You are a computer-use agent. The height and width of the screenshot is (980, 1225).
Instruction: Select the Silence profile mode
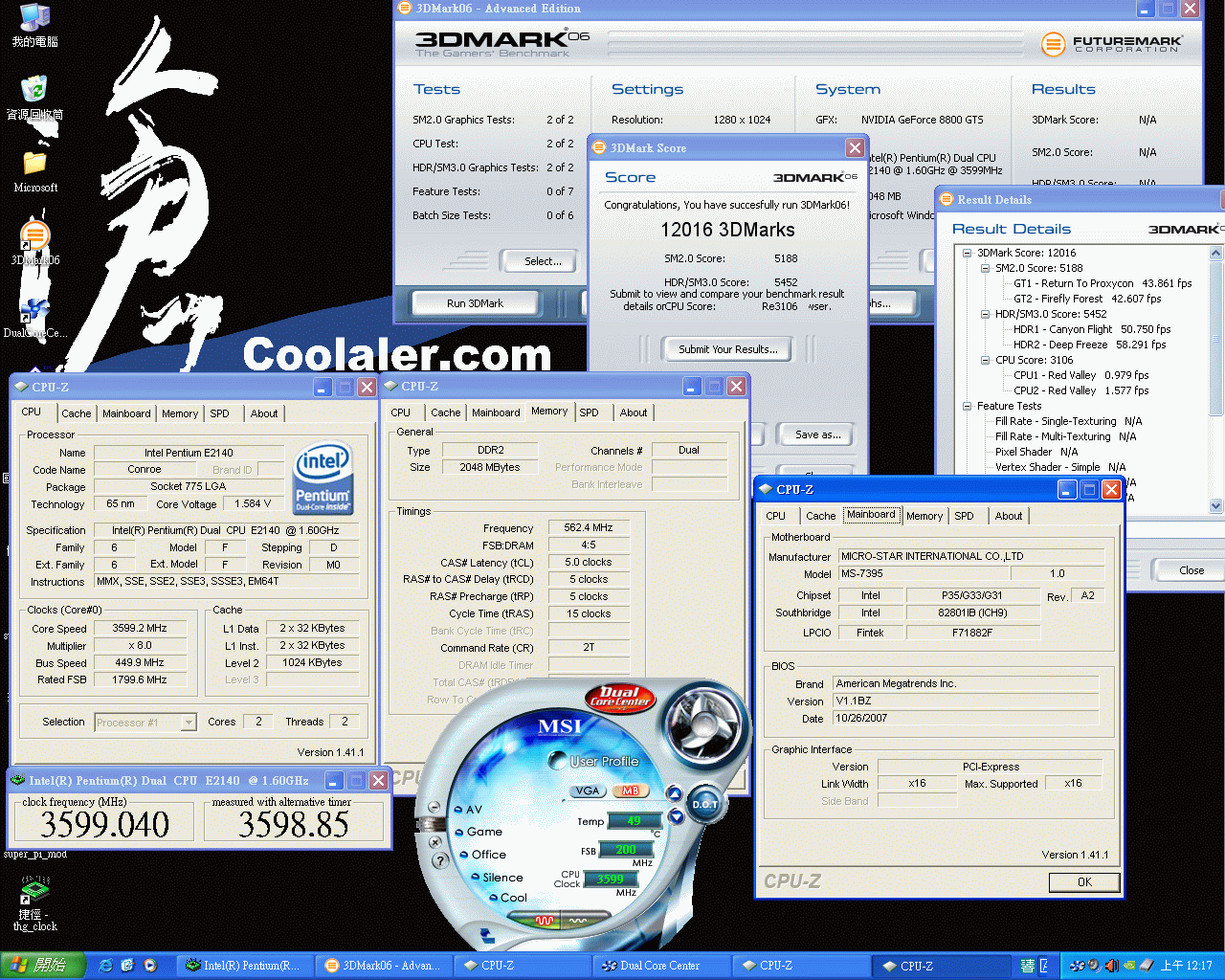(x=497, y=878)
